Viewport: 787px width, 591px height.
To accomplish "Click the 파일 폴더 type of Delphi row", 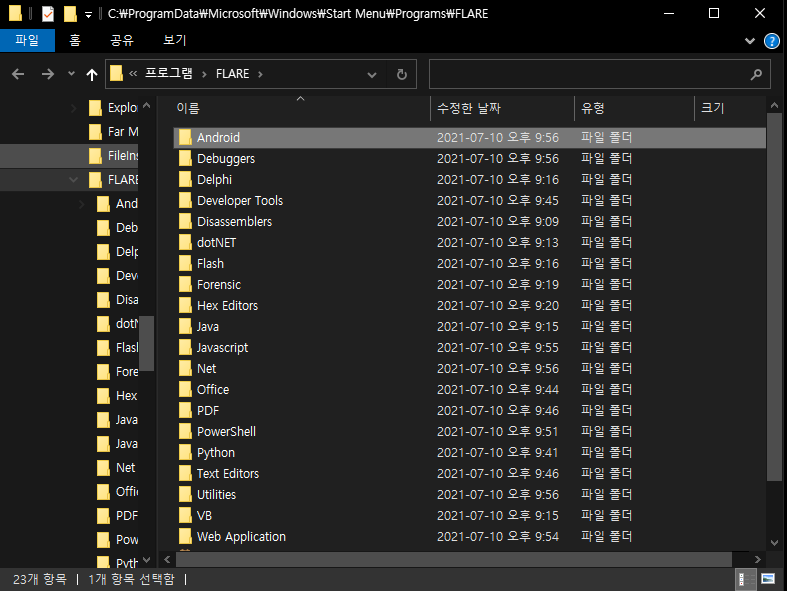I will click(606, 179).
